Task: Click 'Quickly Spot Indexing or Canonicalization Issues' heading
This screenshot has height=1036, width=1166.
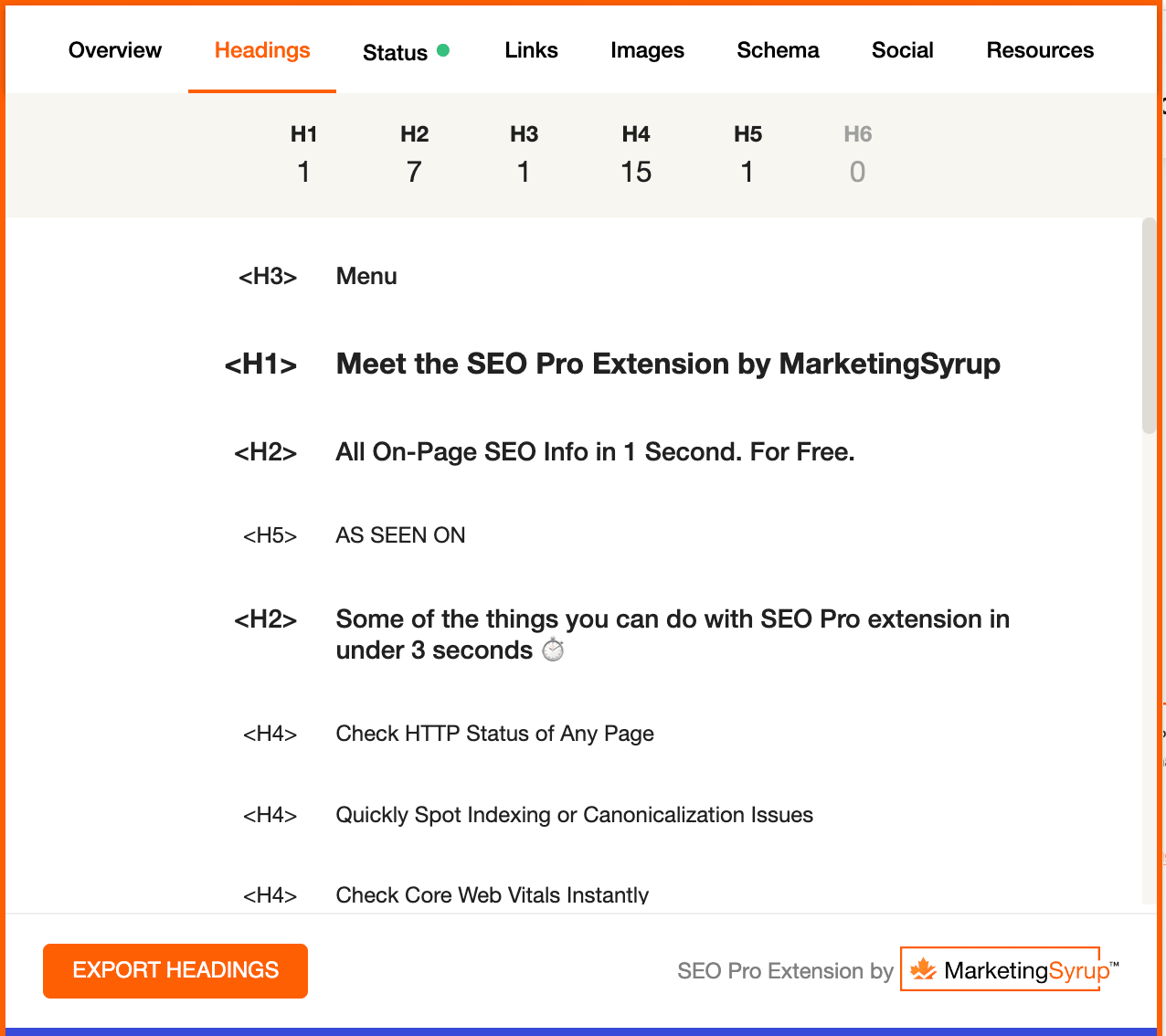Action: click(574, 815)
